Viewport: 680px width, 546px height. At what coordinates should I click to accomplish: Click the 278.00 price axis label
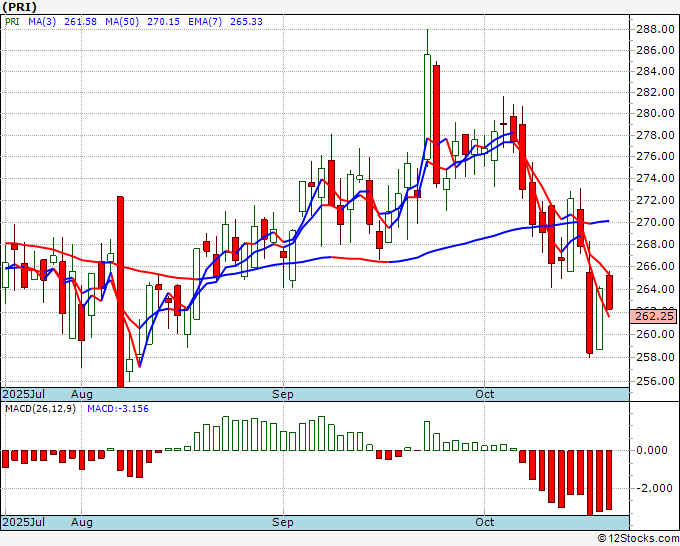pos(655,135)
